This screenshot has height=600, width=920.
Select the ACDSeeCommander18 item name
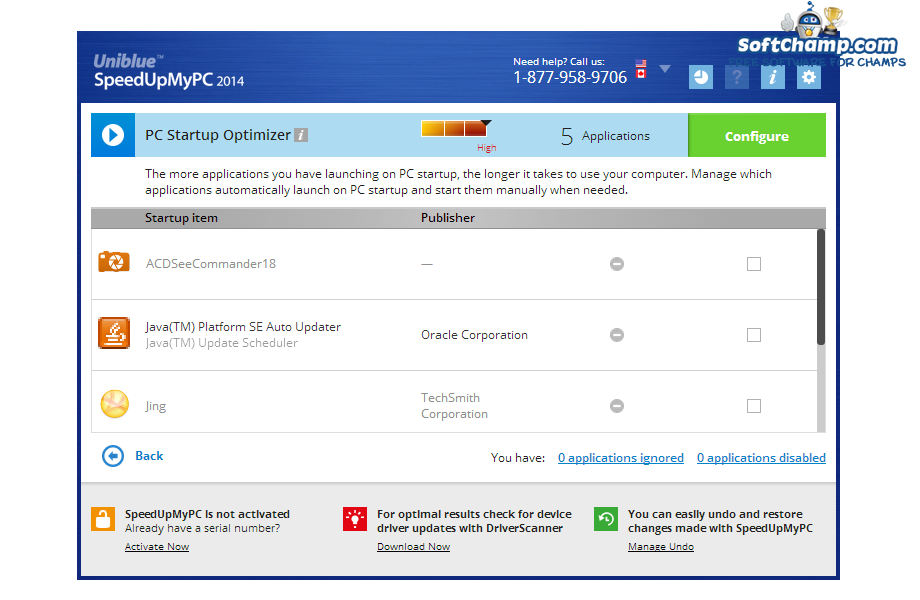pyautogui.click(x=211, y=264)
